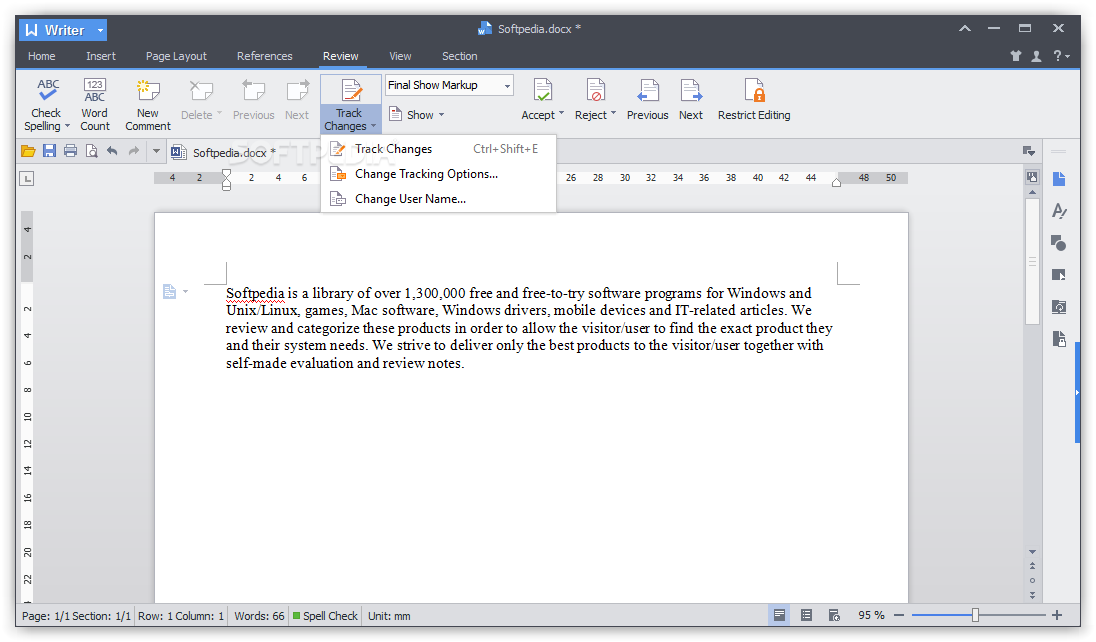
Task: Open Restrict Editing
Action: (x=754, y=99)
